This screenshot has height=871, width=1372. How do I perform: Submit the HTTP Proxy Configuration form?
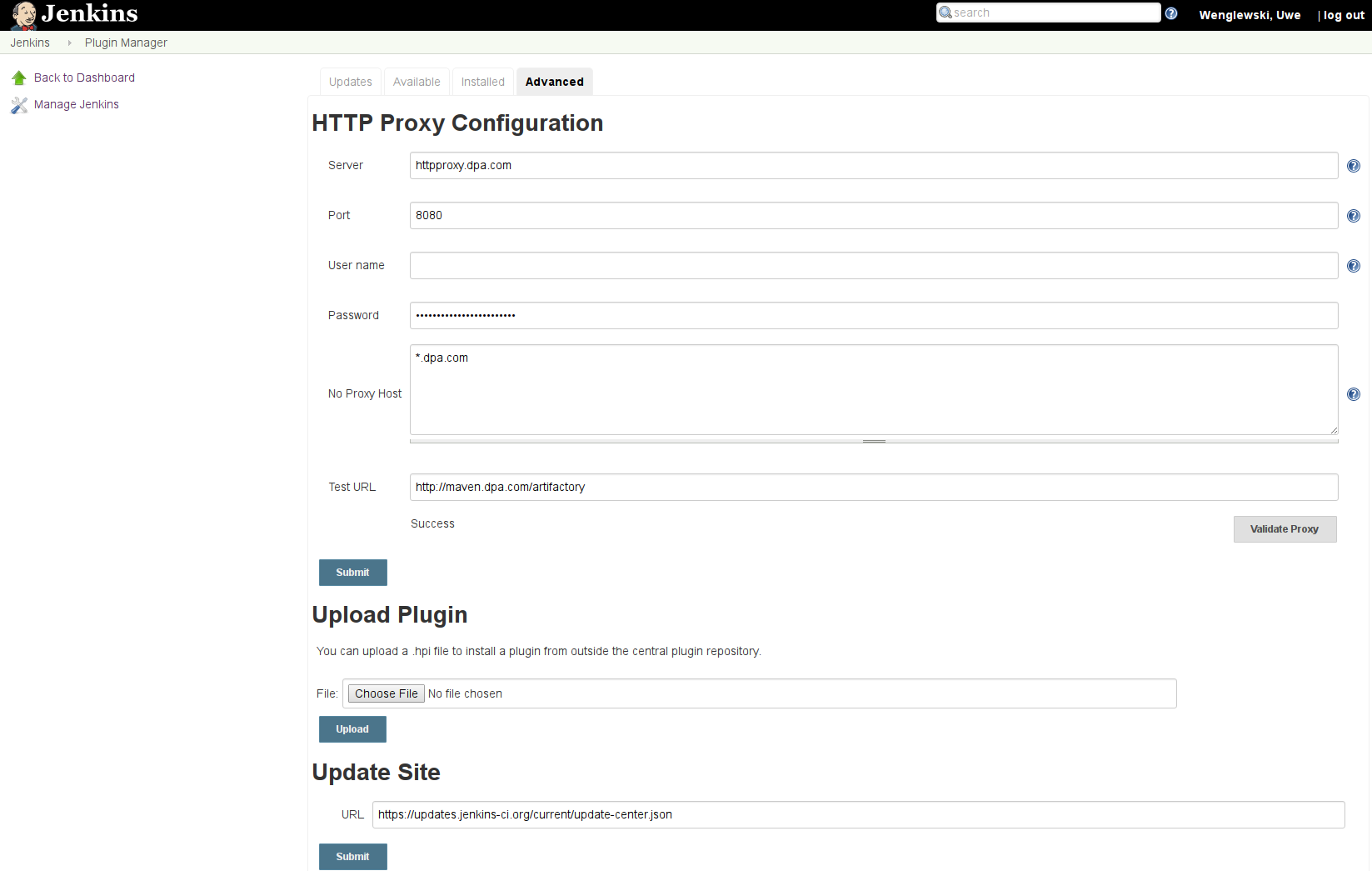pyautogui.click(x=352, y=573)
